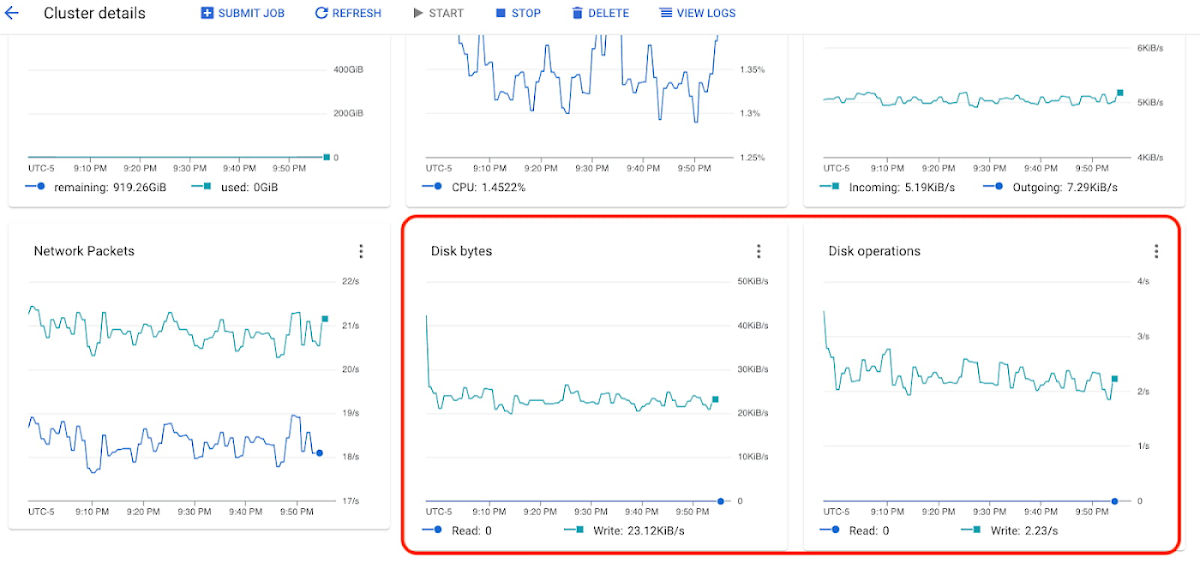Toggle Disk bytes 'Read: 0' legend
The image size is (1200, 569).
(x=458, y=531)
